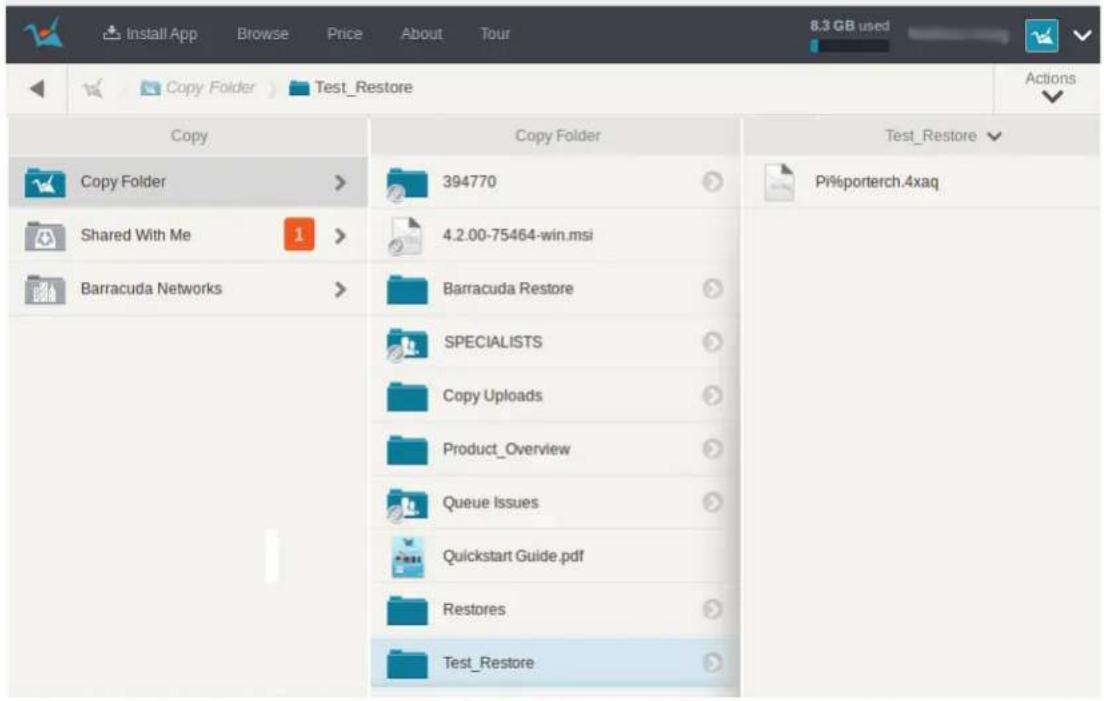Click the Barracuda Networks company folder icon
Screen dimensions: 1104x701
click(x=45, y=289)
